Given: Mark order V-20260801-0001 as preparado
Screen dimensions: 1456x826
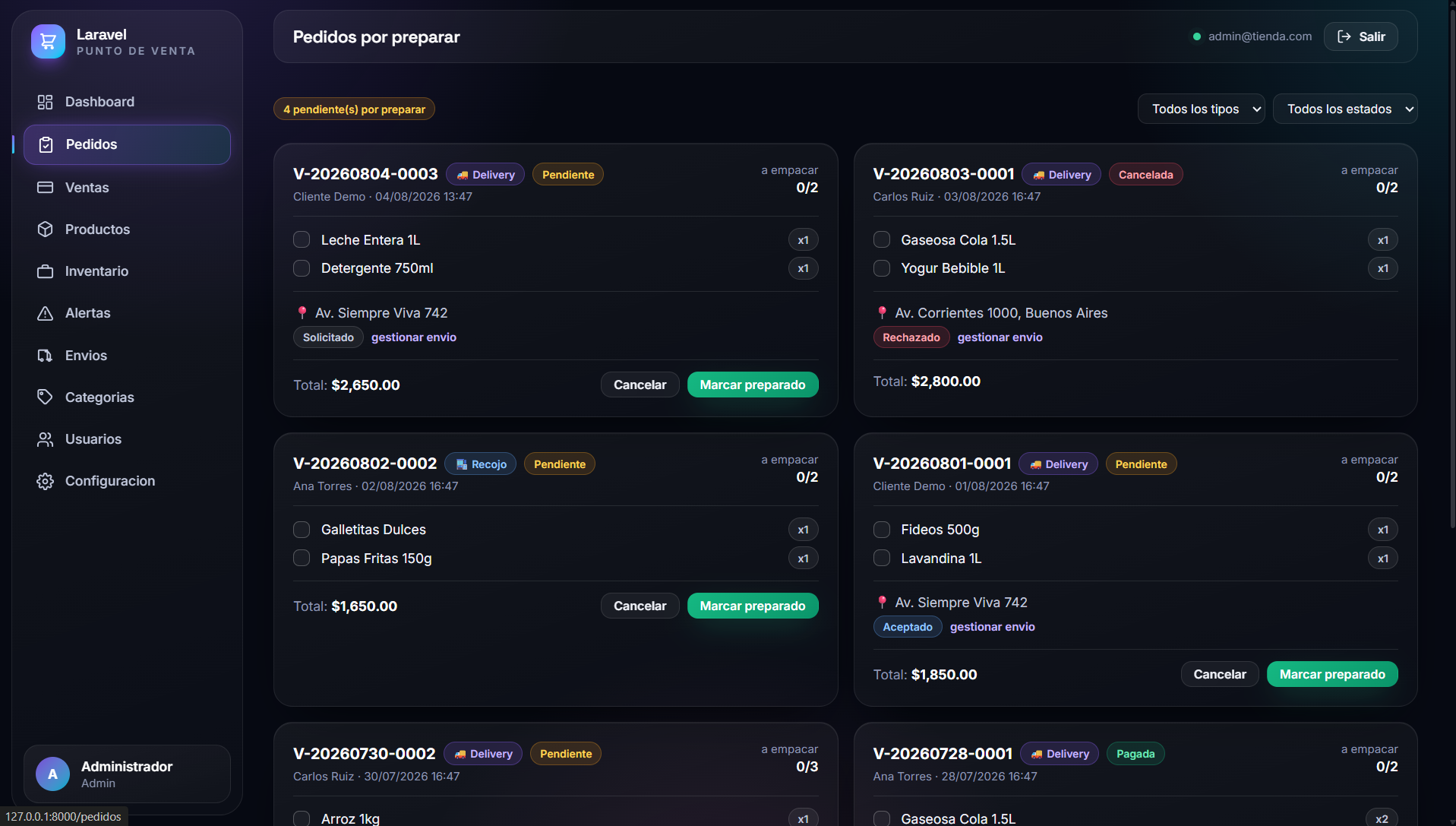Looking at the screenshot, I should coord(1332,674).
